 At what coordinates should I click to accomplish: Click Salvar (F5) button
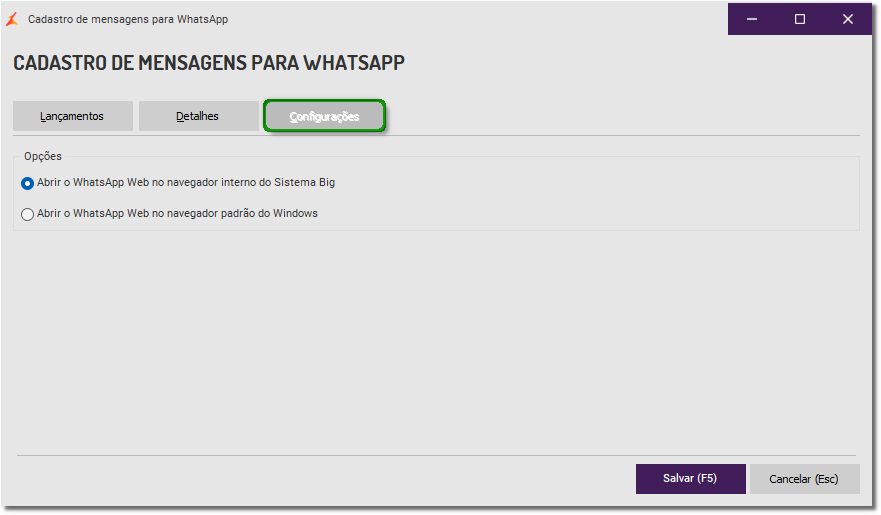click(691, 478)
